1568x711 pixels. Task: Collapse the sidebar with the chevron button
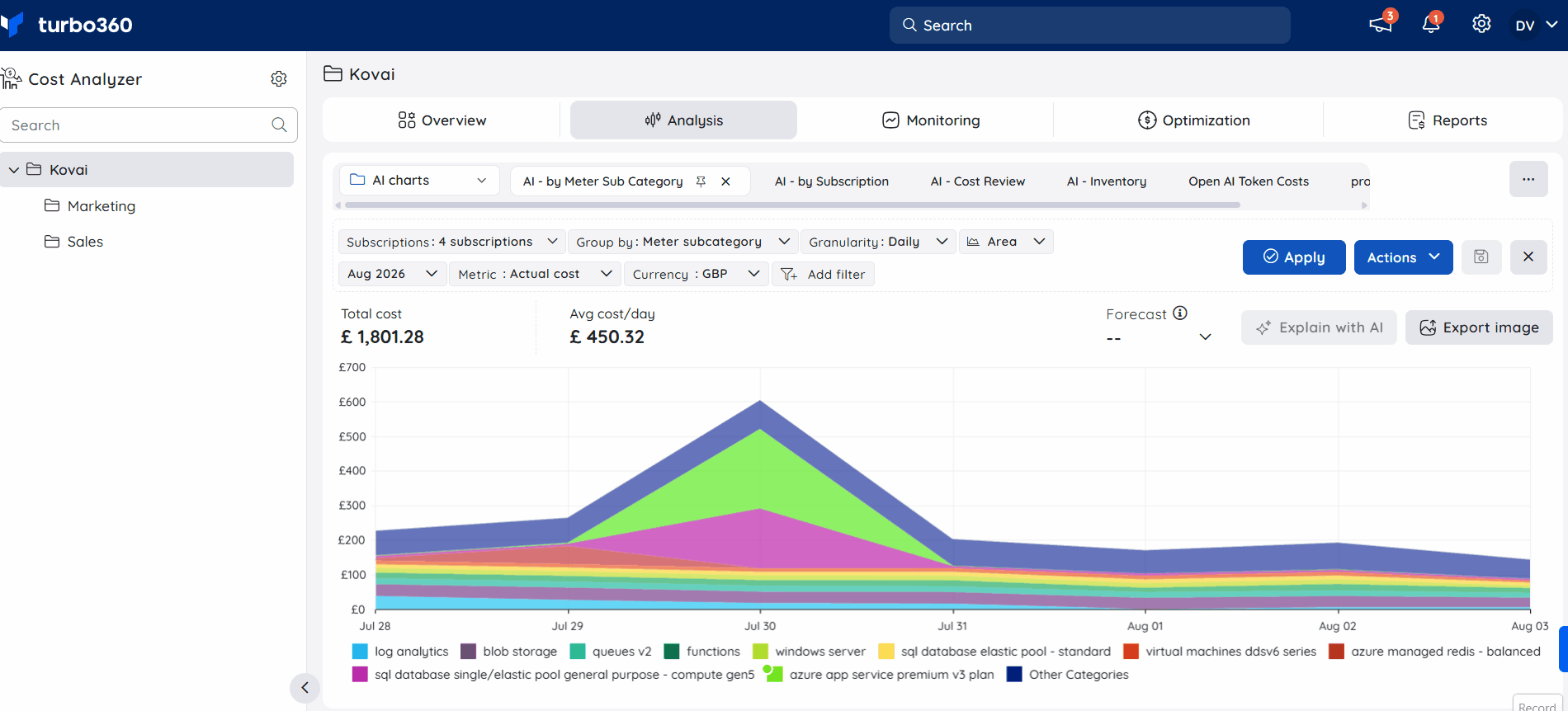tap(305, 688)
